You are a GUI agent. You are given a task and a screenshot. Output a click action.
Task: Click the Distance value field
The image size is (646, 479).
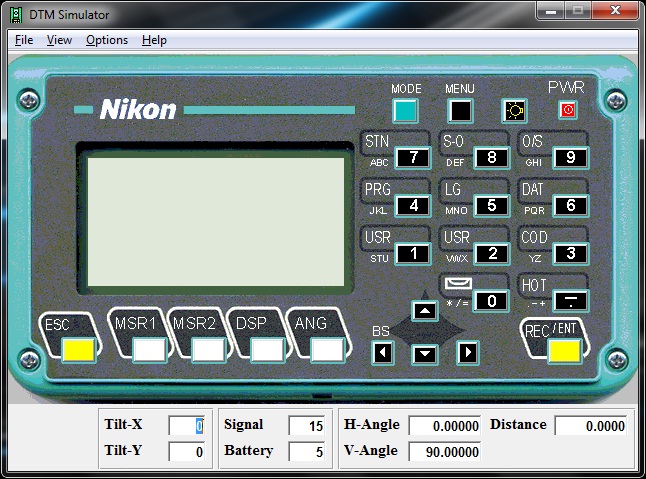coord(591,425)
